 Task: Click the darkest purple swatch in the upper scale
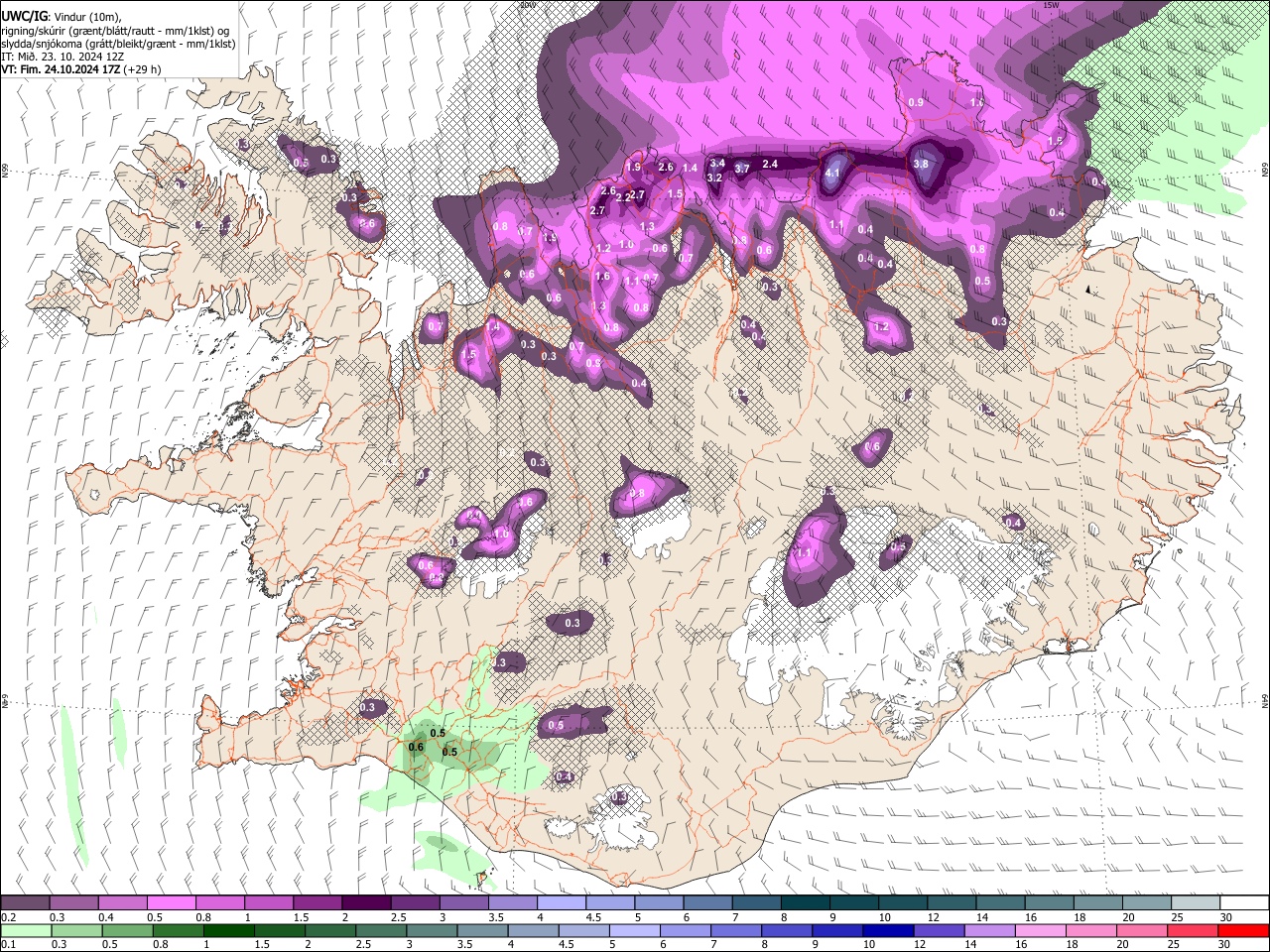[365, 902]
